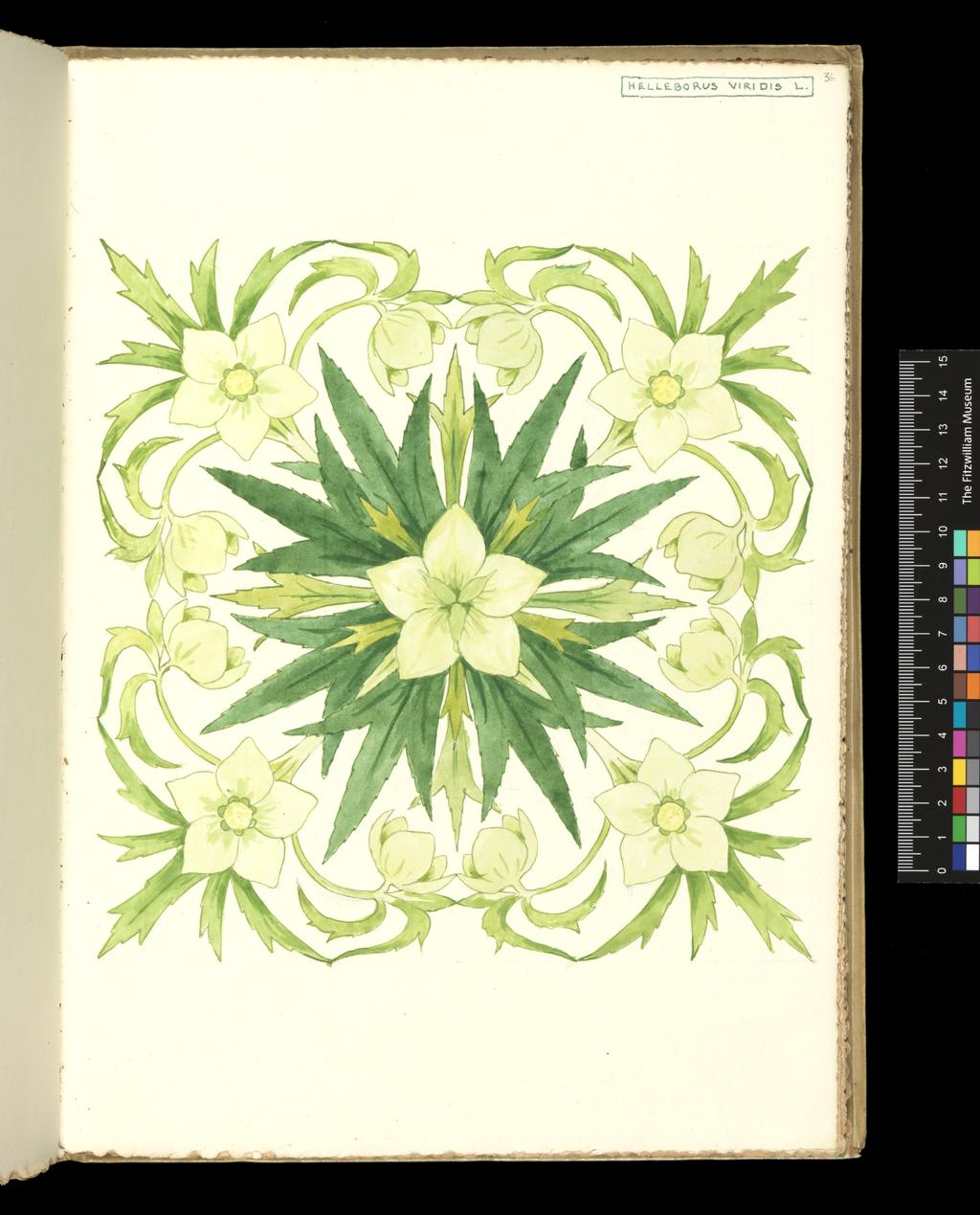
Task: Click the HELLEBORUS VIRIDIS L. inscription label
Action: click(x=719, y=84)
